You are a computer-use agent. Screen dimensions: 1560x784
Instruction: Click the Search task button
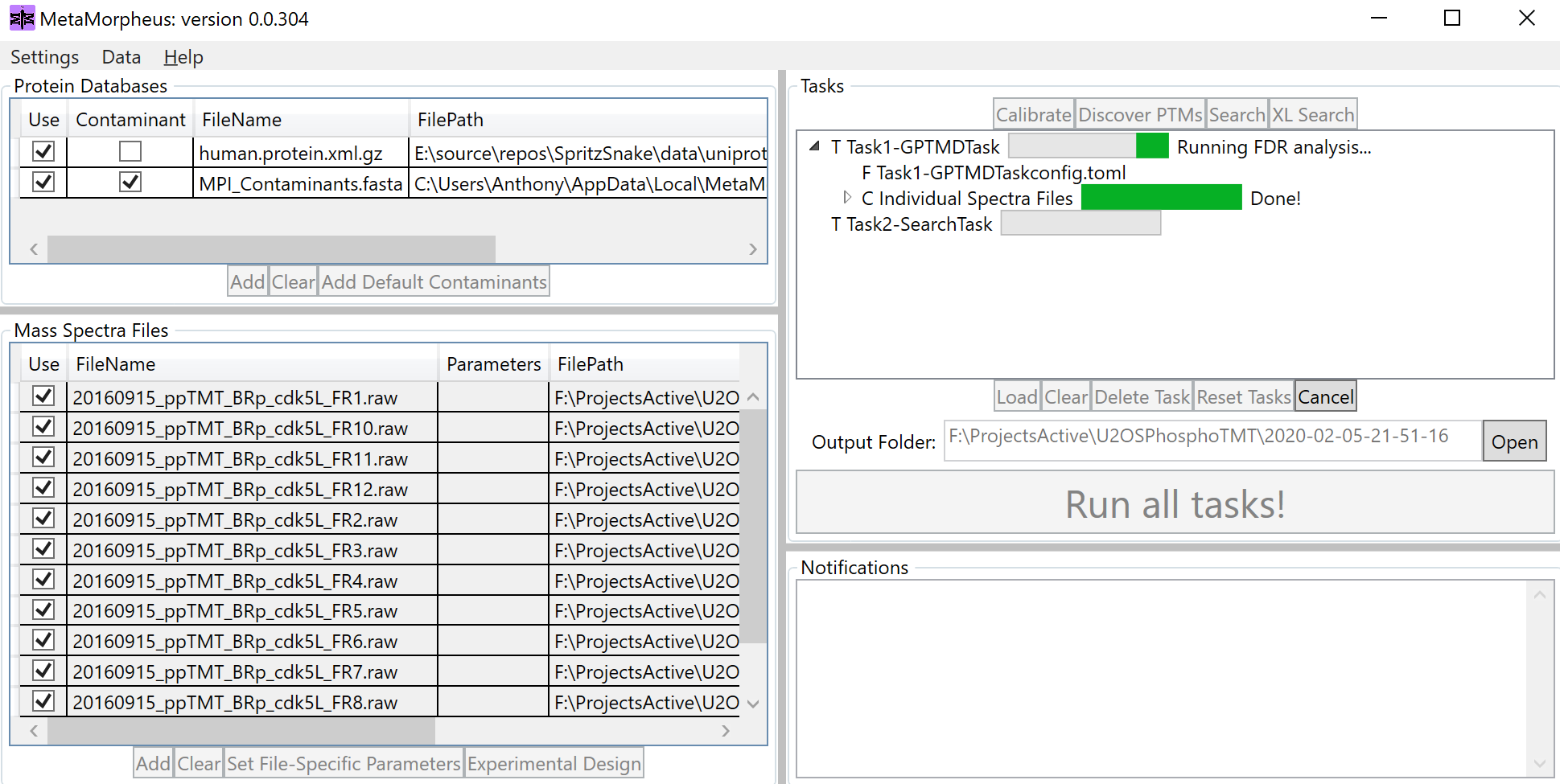click(x=1237, y=113)
